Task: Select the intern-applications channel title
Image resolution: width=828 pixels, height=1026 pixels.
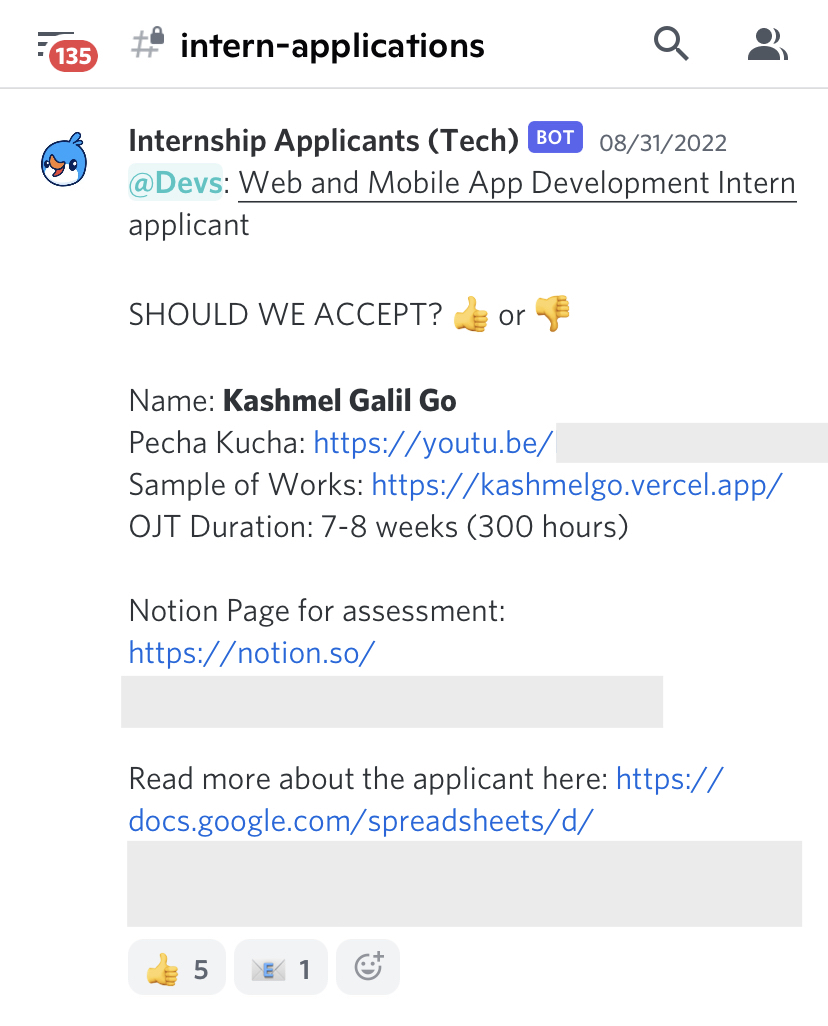Action: [x=332, y=44]
